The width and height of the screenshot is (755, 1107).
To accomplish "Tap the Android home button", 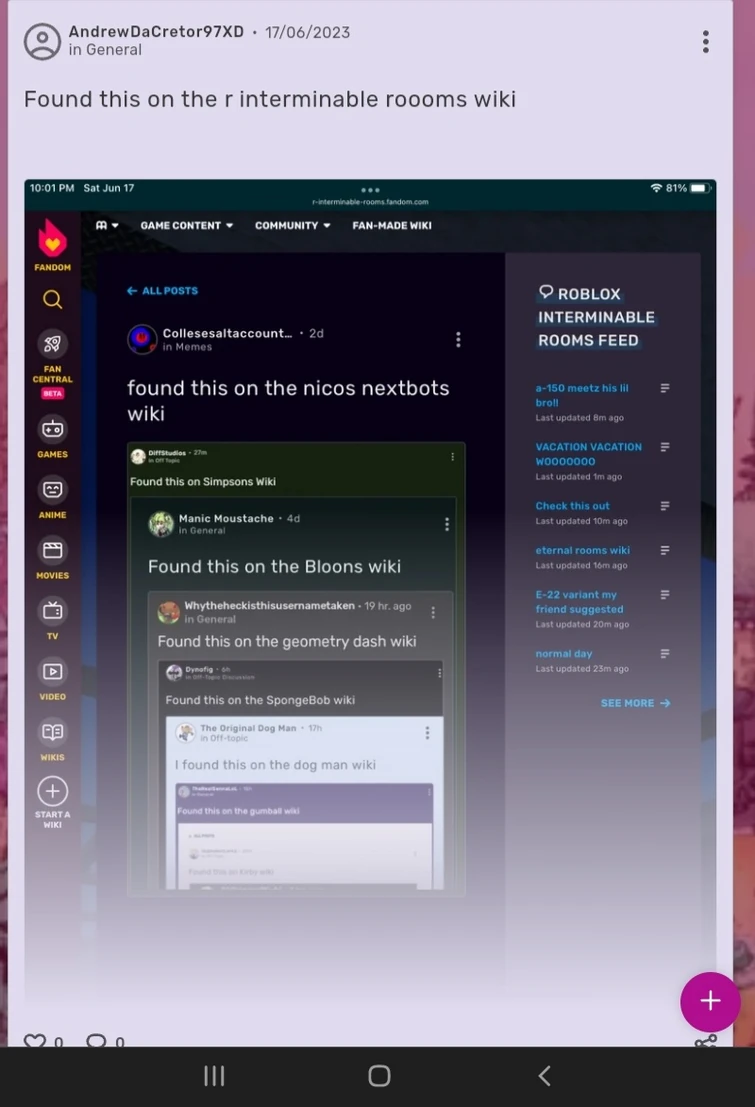I will 379,1075.
